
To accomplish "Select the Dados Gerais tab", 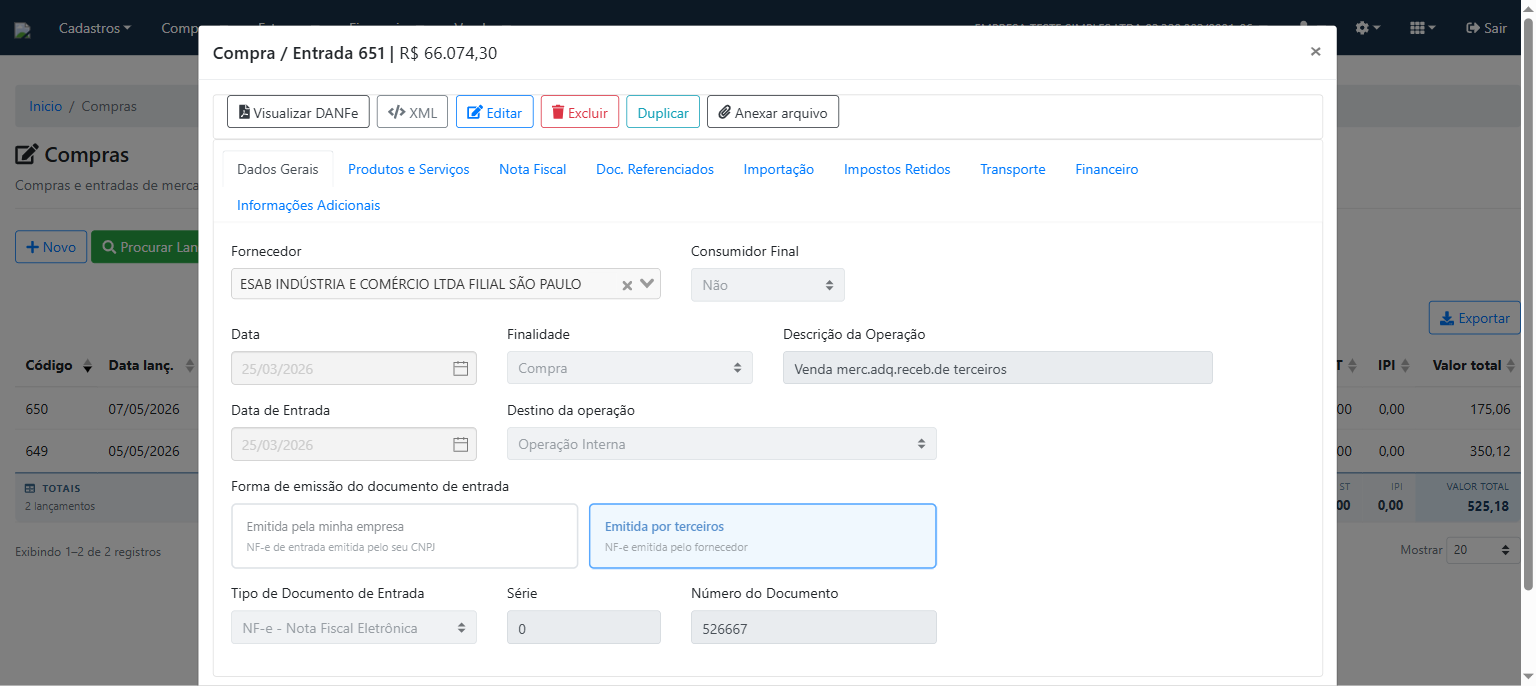I will (x=278, y=169).
